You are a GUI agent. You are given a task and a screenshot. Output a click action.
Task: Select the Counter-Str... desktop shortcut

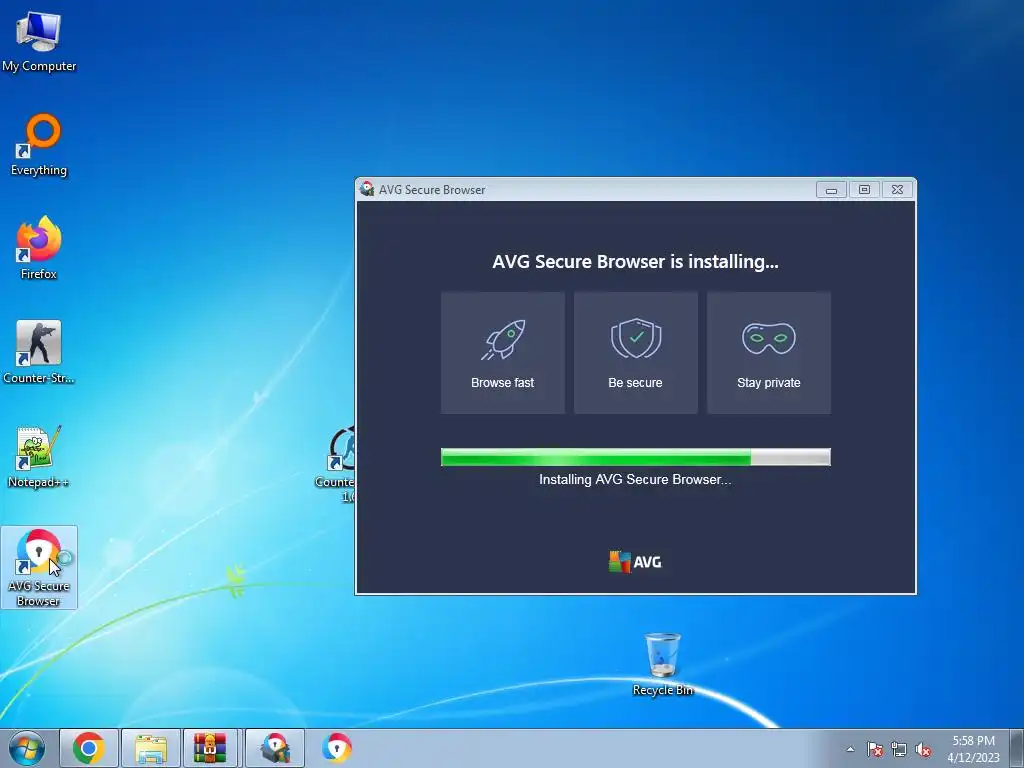(39, 352)
